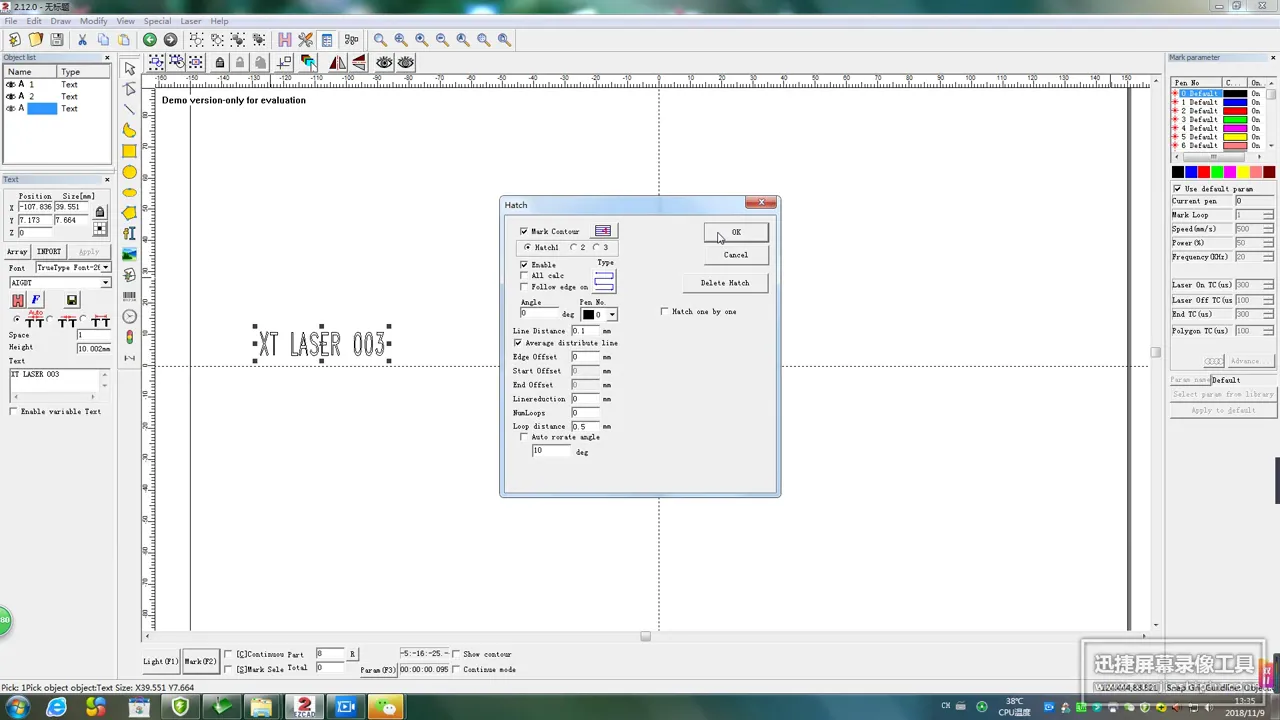
Task: Open the Special menu
Action: pos(157,21)
